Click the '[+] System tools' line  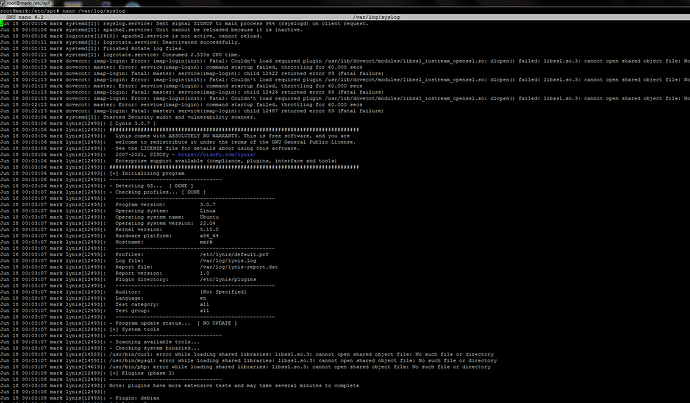pos(134,330)
